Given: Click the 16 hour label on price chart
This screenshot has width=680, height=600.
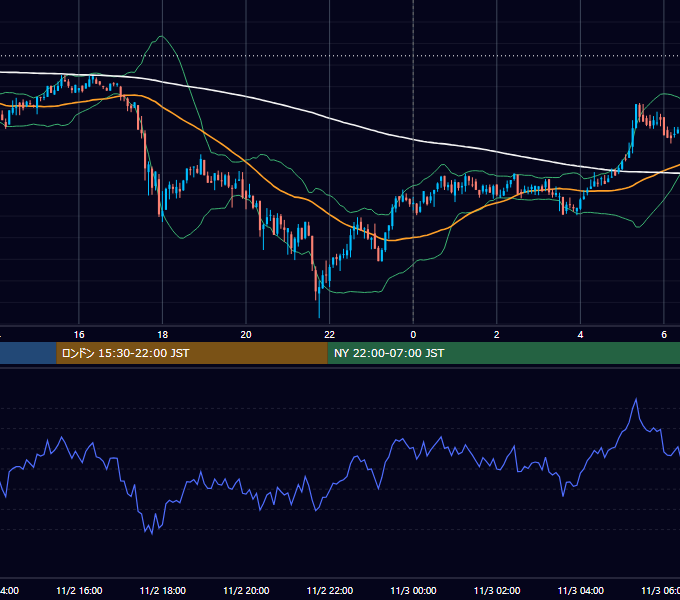Looking at the screenshot, I should coord(79,335).
